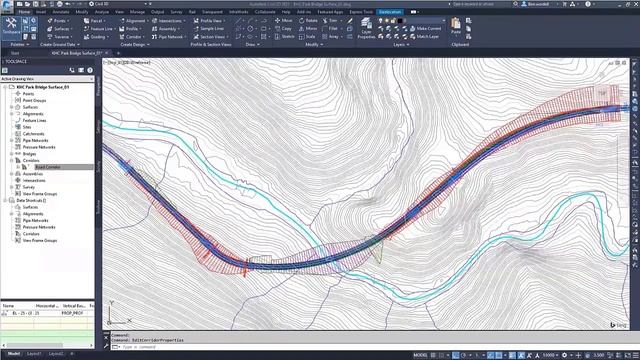Click the Grading tool
640x360 pixels.
pos(96,37)
